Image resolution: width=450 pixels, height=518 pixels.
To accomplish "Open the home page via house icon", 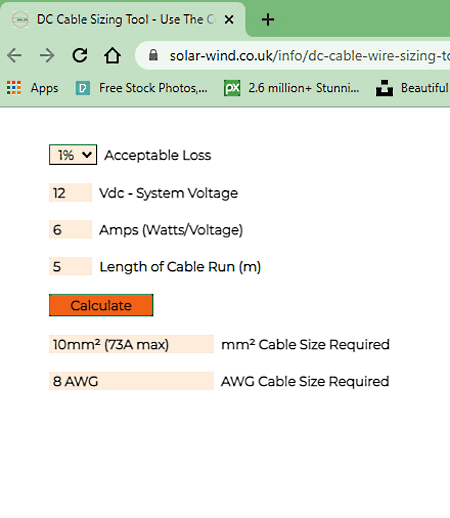I will 112,55.
